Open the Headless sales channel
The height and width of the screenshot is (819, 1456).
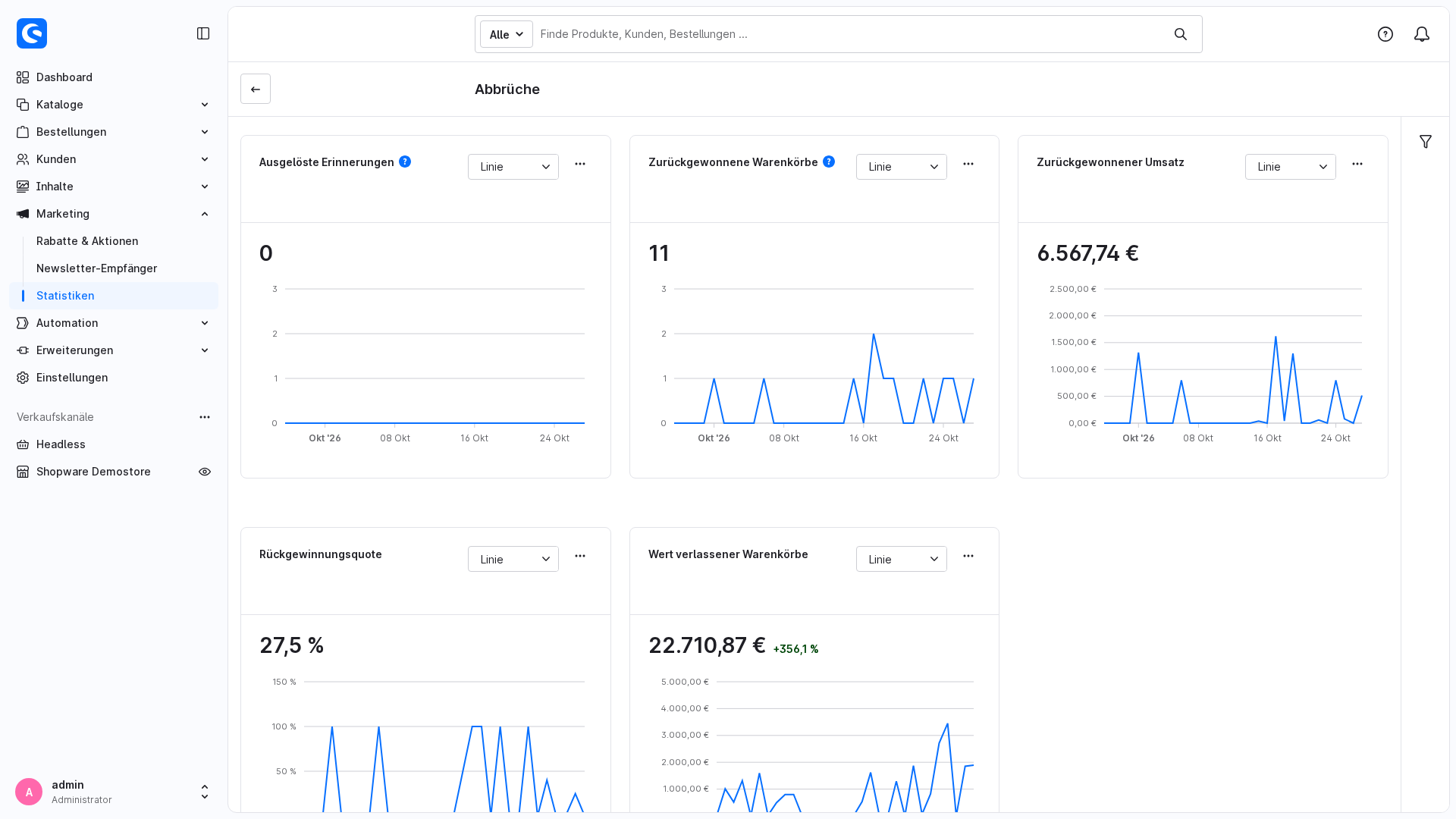pyautogui.click(x=114, y=444)
